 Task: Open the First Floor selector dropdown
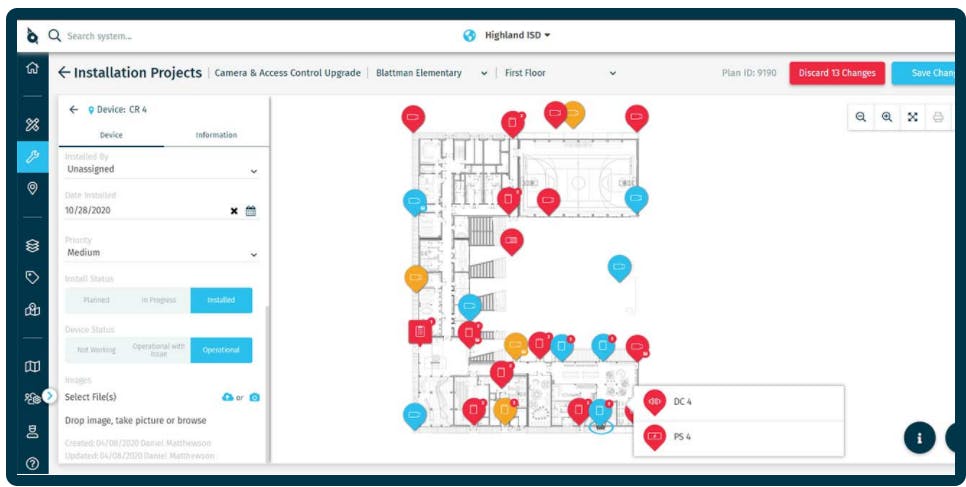click(560, 73)
